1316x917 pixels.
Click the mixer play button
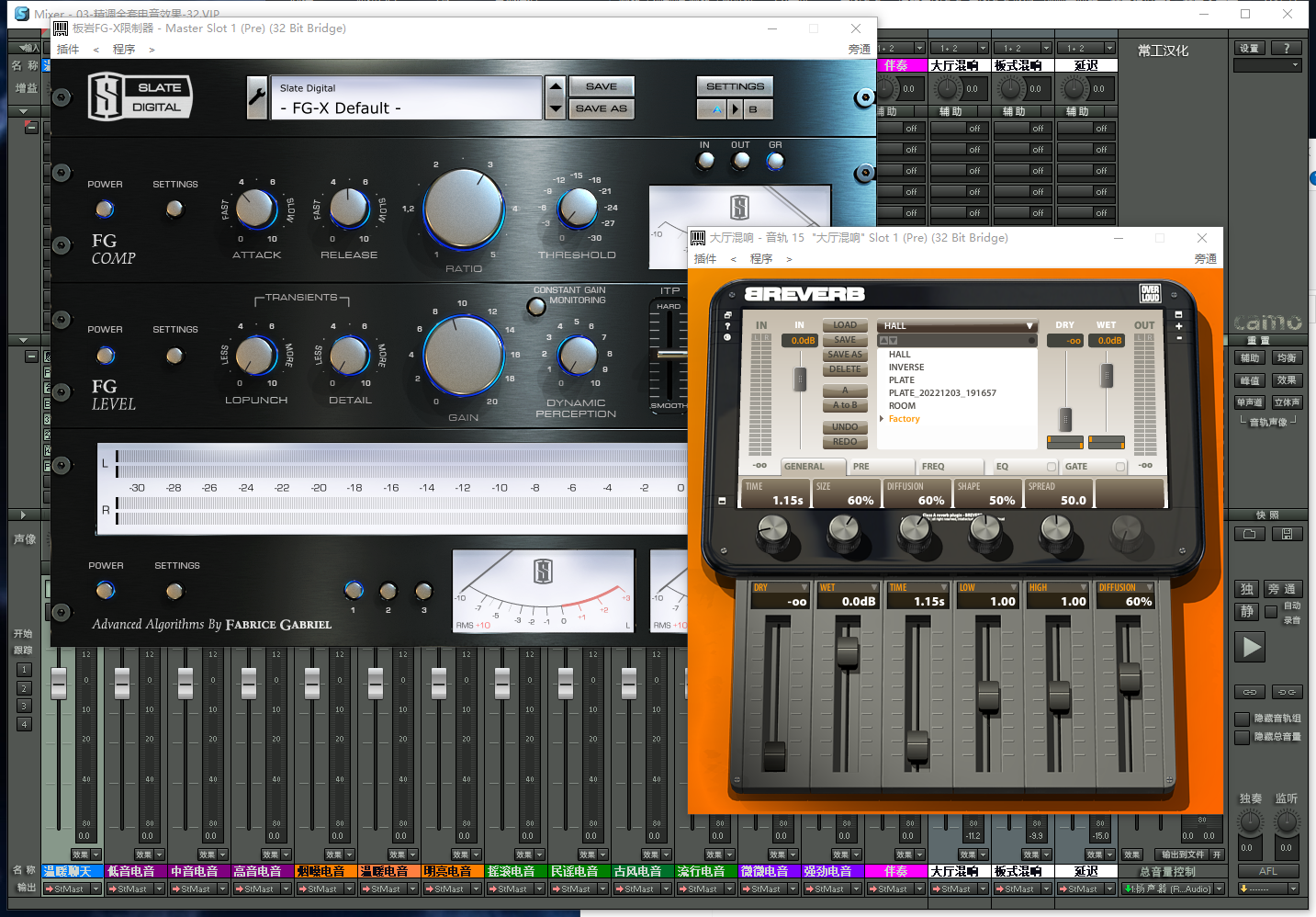1251,647
